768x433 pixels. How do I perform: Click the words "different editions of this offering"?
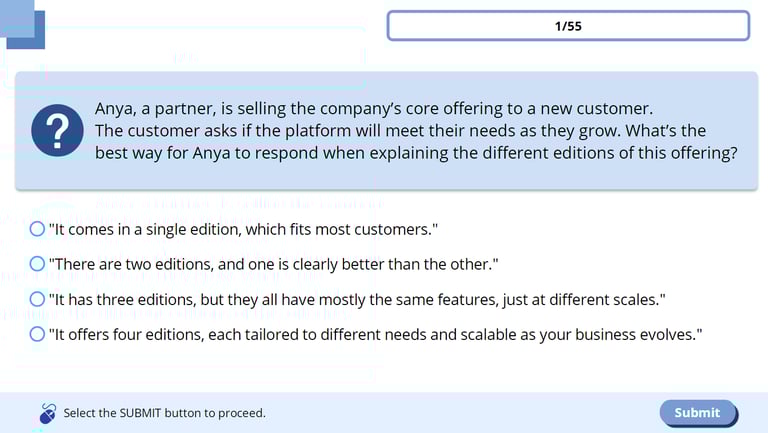tap(601, 153)
